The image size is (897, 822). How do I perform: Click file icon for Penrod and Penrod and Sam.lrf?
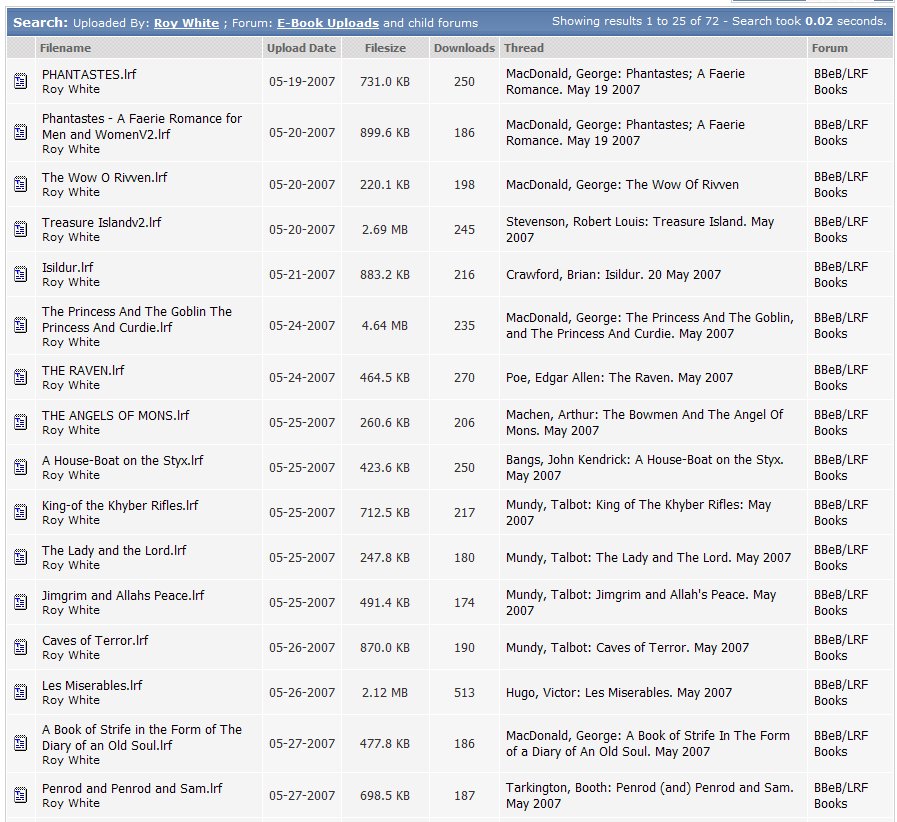pyautogui.click(x=21, y=795)
